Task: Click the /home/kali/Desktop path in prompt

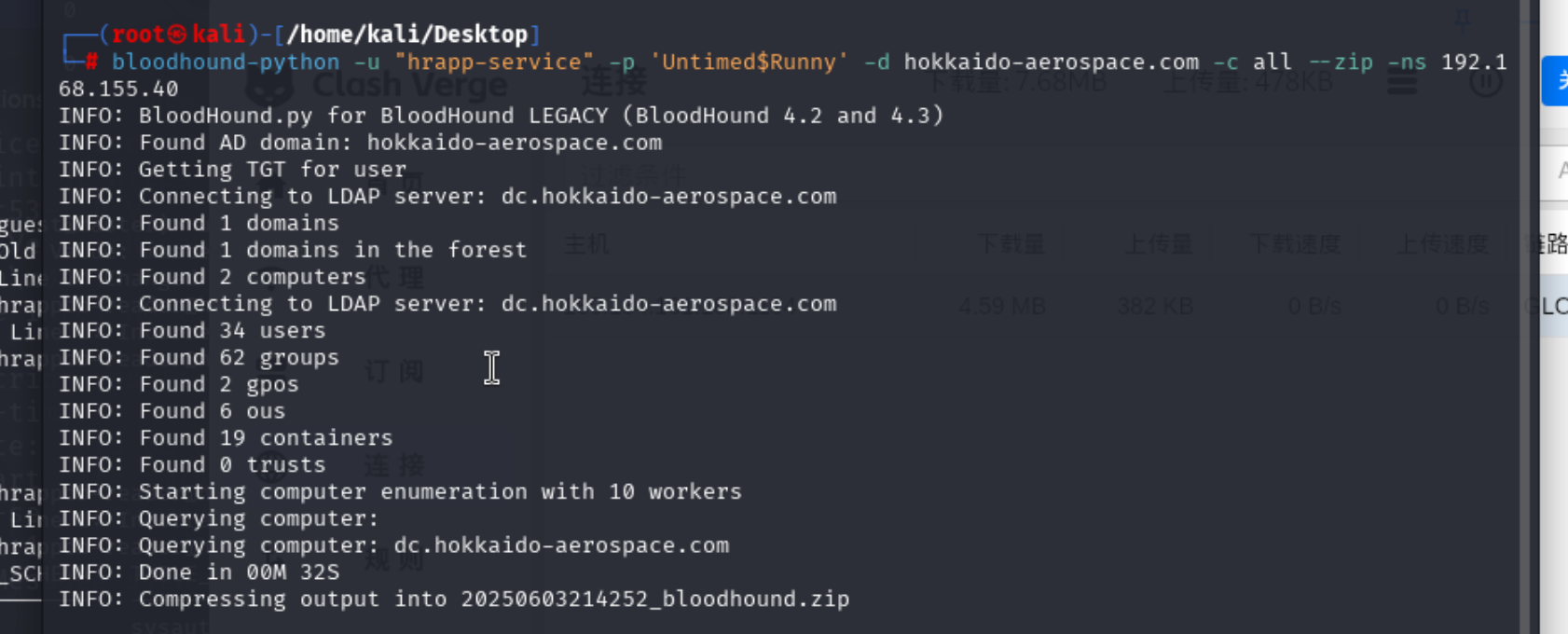Action: pyautogui.click(x=407, y=34)
